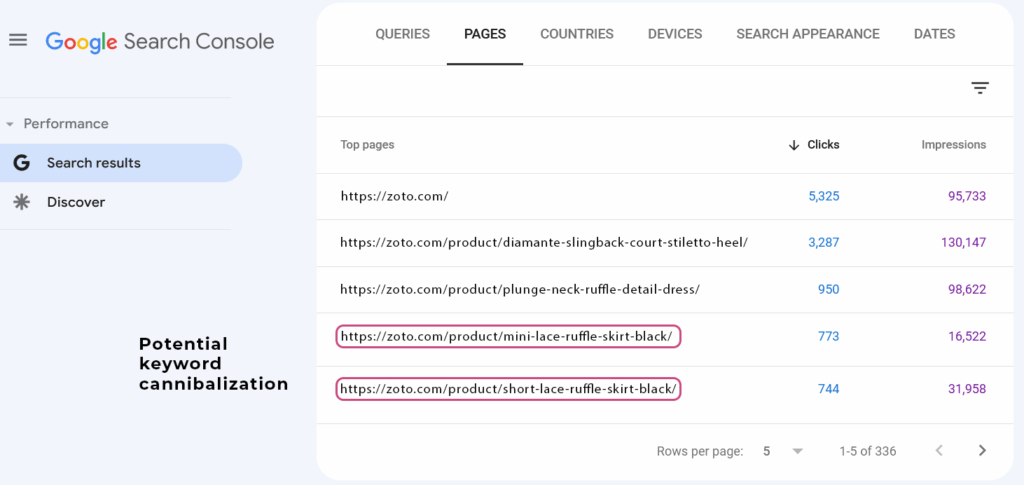1024x485 pixels.
Task: Sort by the Impressions column header
Action: 953,145
